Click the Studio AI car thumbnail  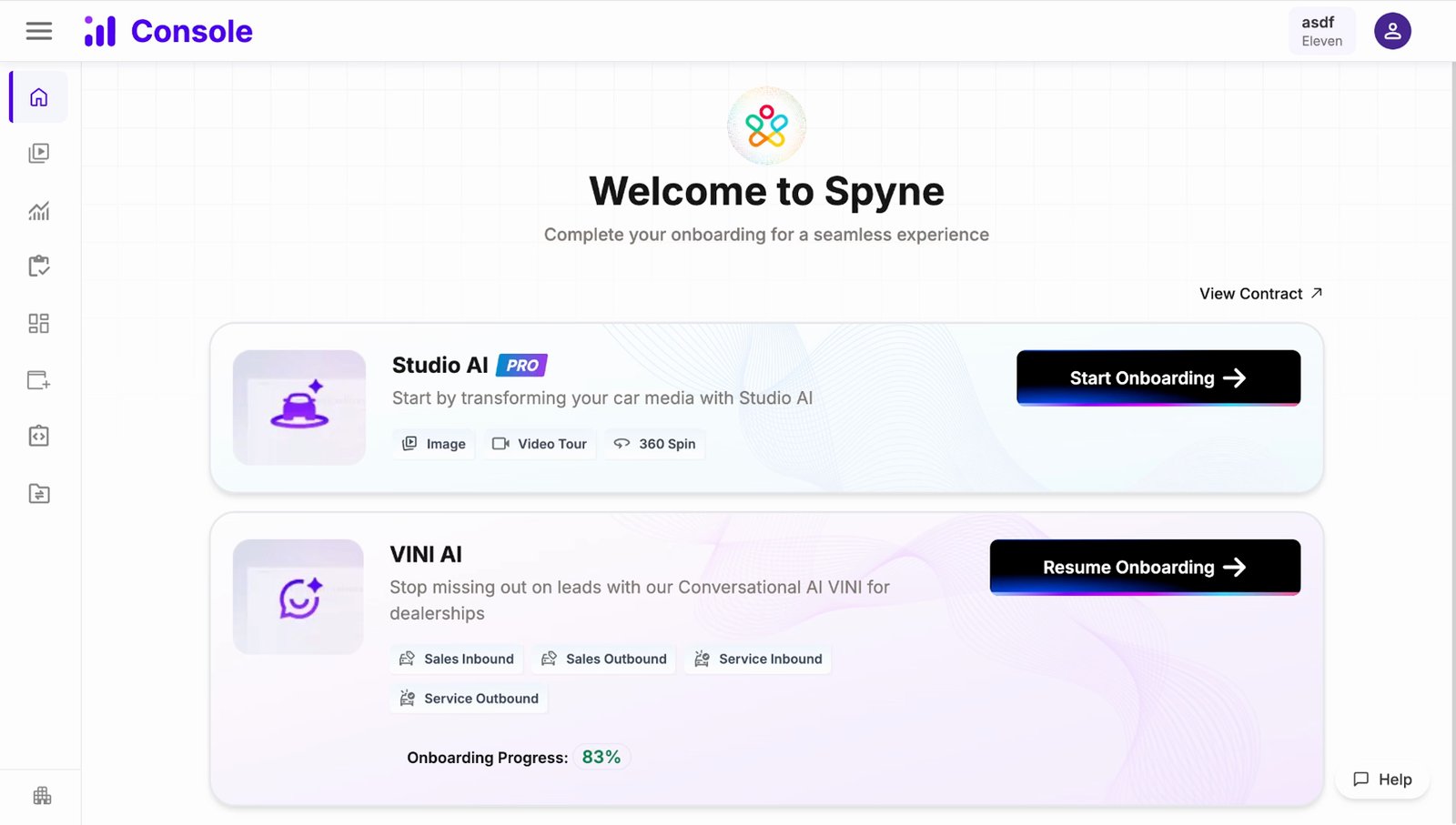[299, 407]
